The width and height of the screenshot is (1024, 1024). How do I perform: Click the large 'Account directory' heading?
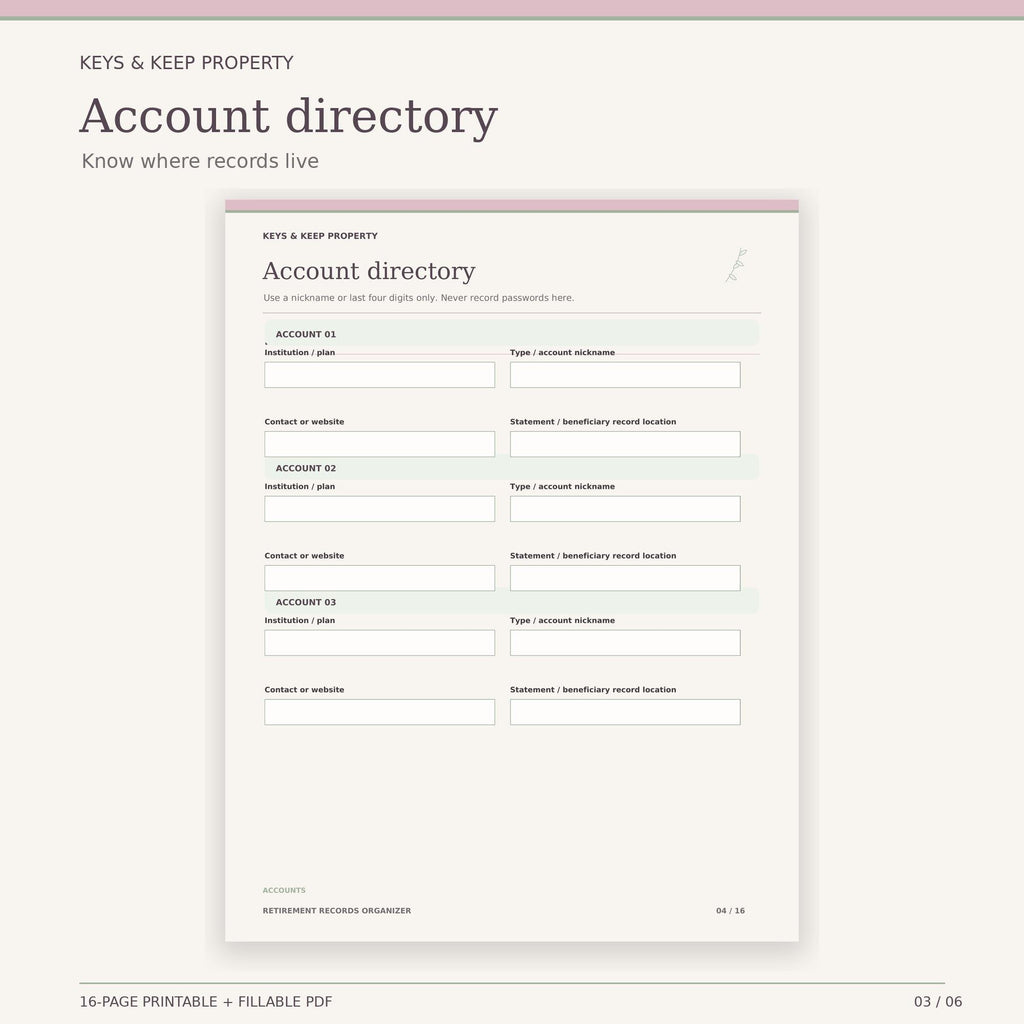tap(288, 116)
